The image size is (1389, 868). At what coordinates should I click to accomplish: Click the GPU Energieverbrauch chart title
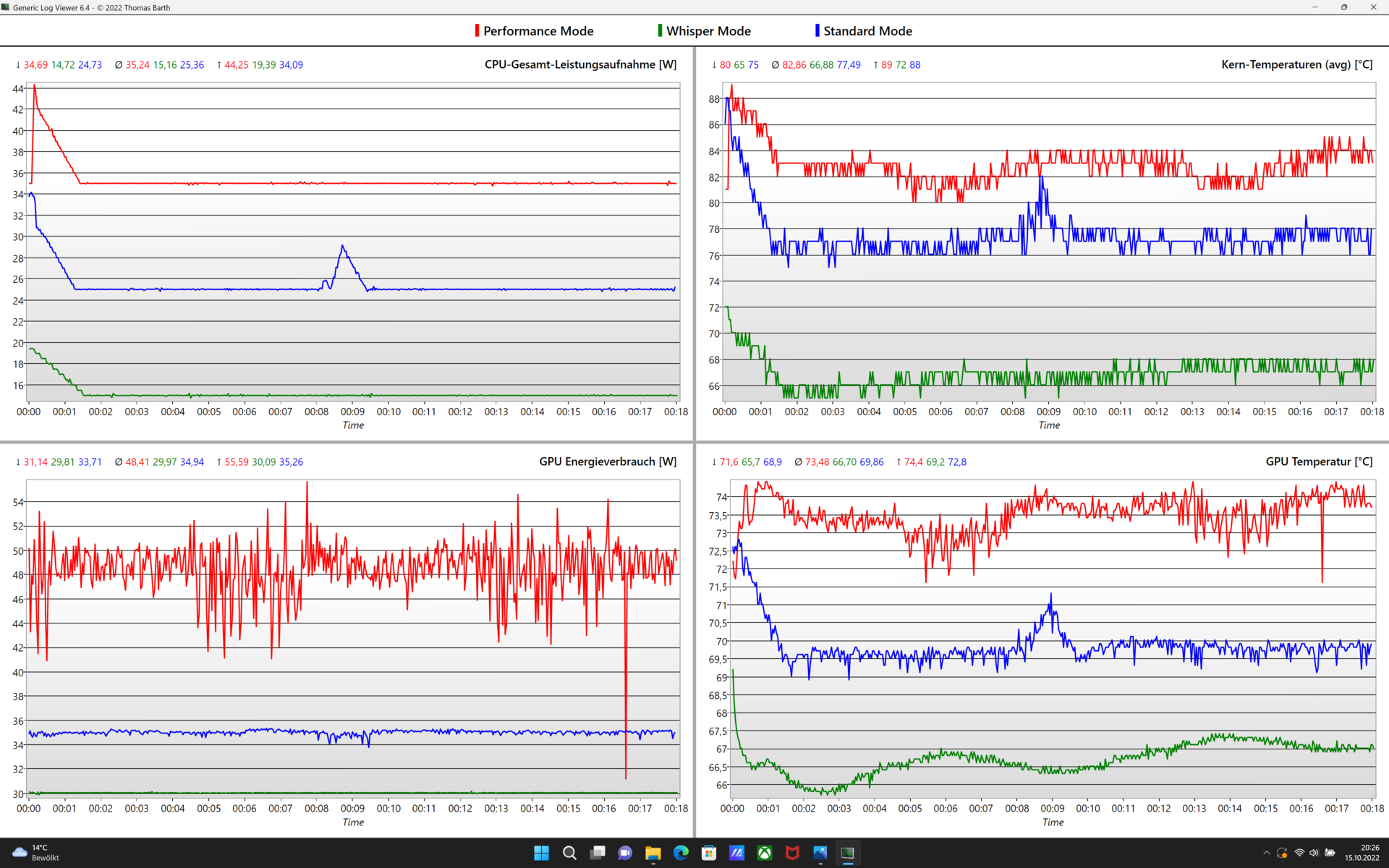click(608, 461)
